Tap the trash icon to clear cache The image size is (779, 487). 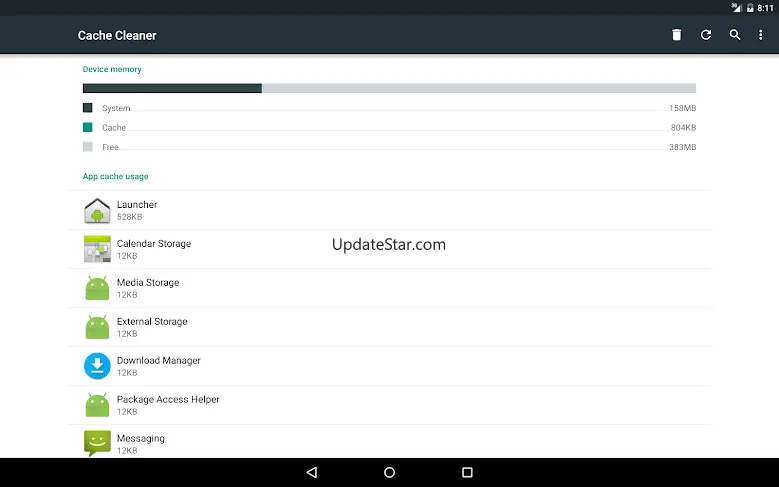[676, 35]
